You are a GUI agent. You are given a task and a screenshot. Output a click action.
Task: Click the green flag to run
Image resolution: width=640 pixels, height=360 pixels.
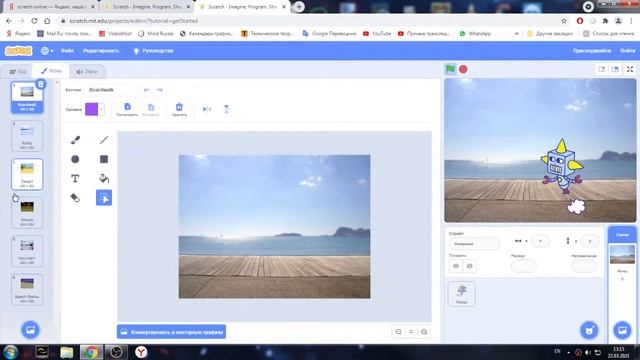(x=450, y=69)
